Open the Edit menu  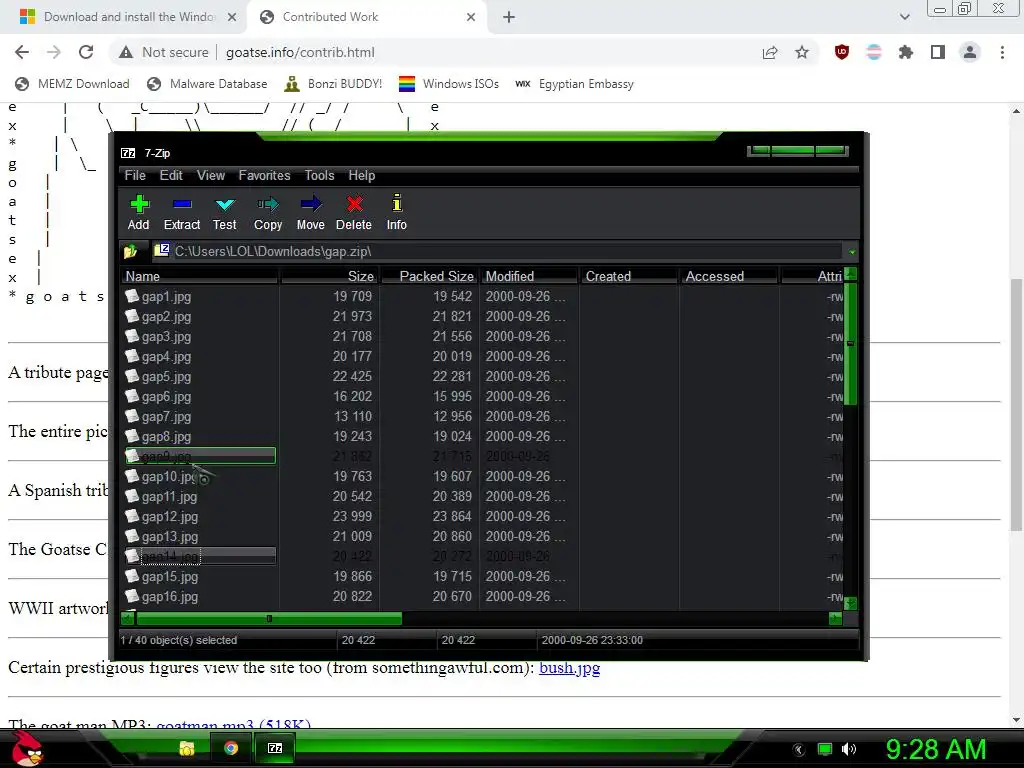tap(171, 176)
